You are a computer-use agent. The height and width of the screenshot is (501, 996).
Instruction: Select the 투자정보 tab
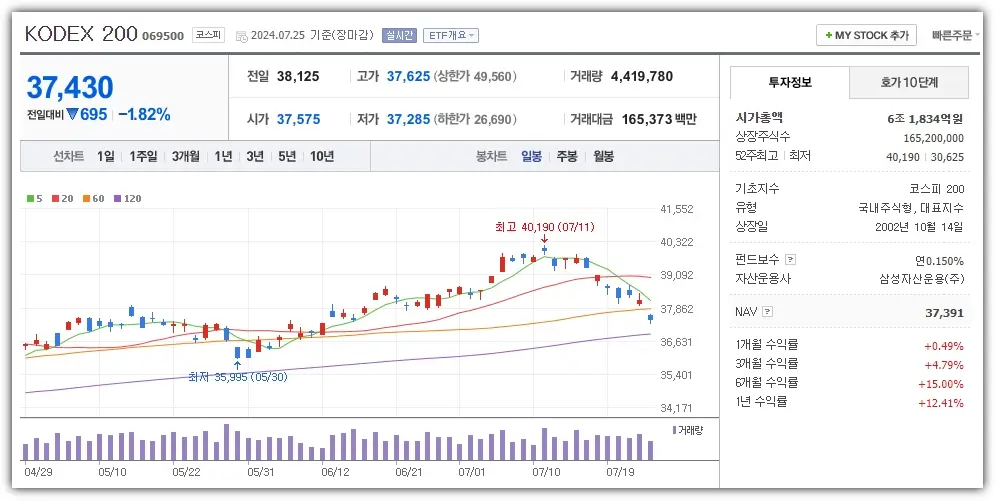(790, 83)
